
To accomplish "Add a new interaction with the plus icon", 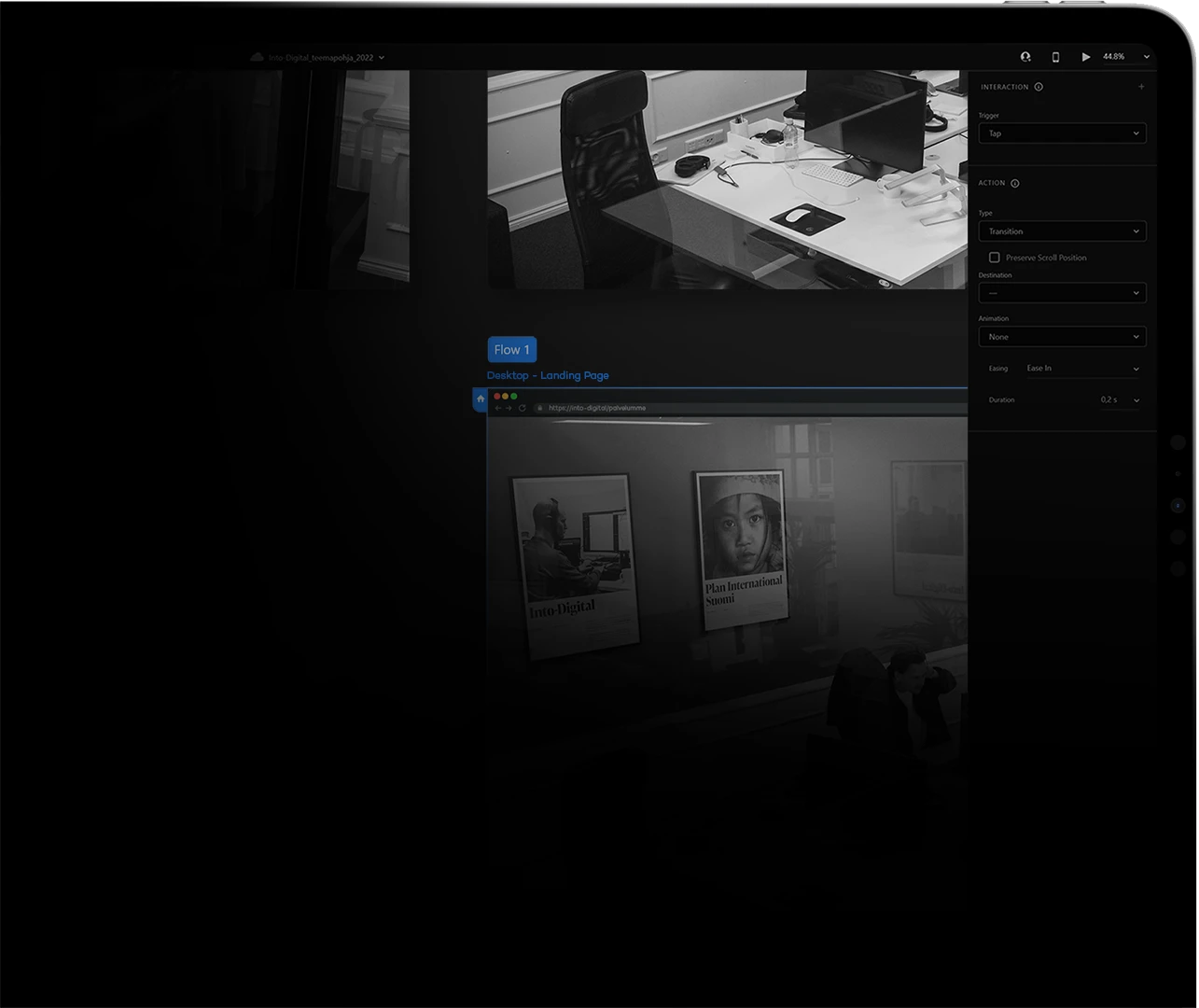I will click(1140, 86).
